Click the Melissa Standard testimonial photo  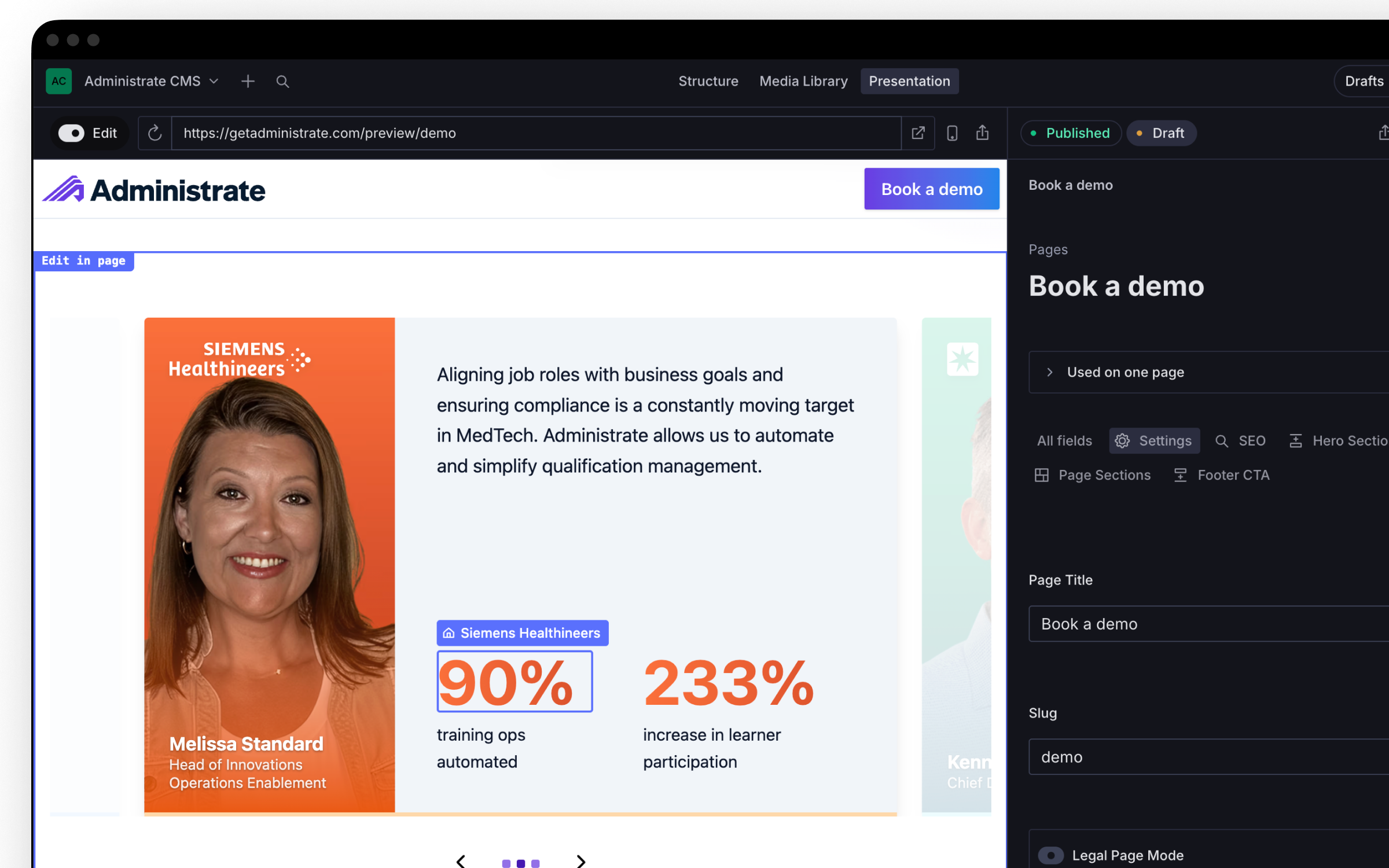(270, 565)
